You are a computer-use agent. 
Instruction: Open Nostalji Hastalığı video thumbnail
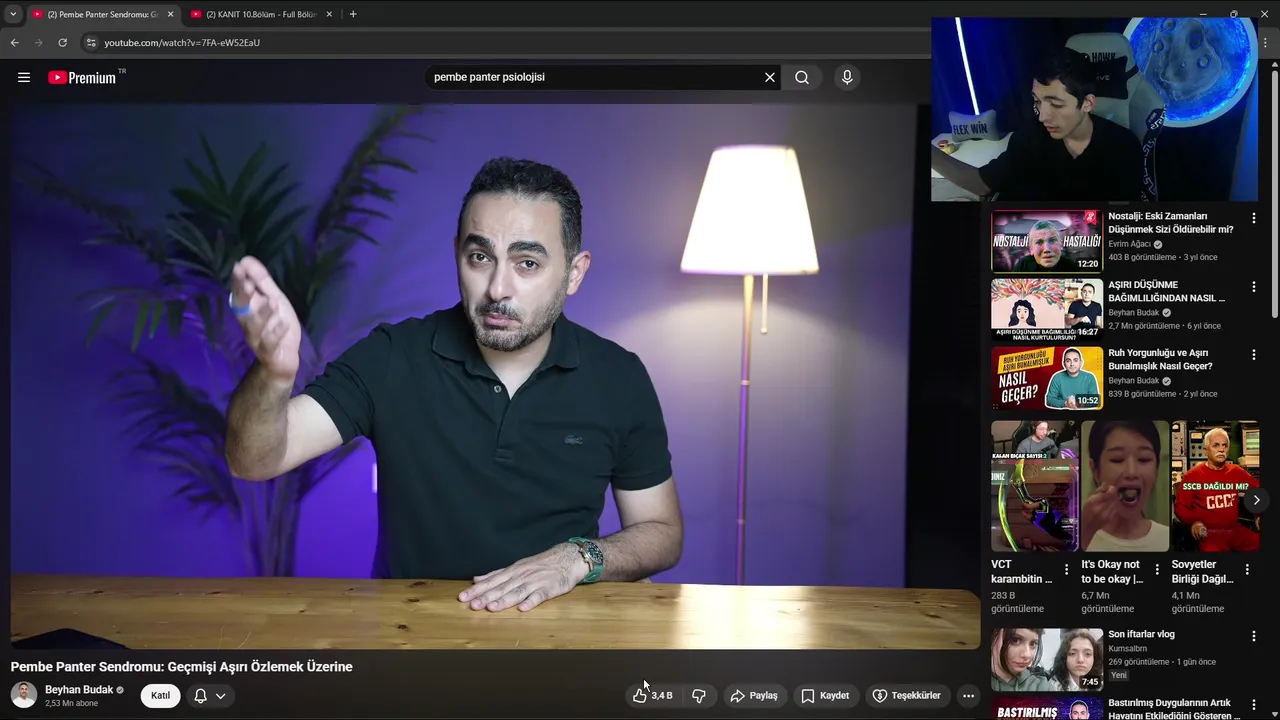[x=1047, y=241]
